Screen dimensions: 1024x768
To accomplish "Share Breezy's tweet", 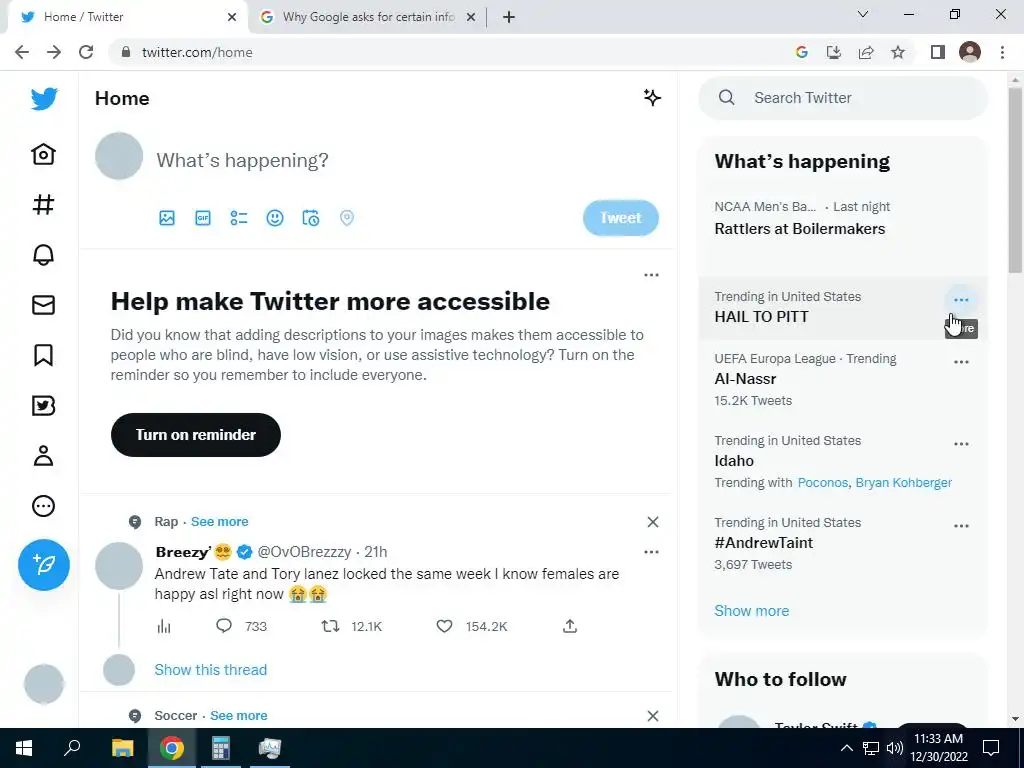I will click(570, 626).
